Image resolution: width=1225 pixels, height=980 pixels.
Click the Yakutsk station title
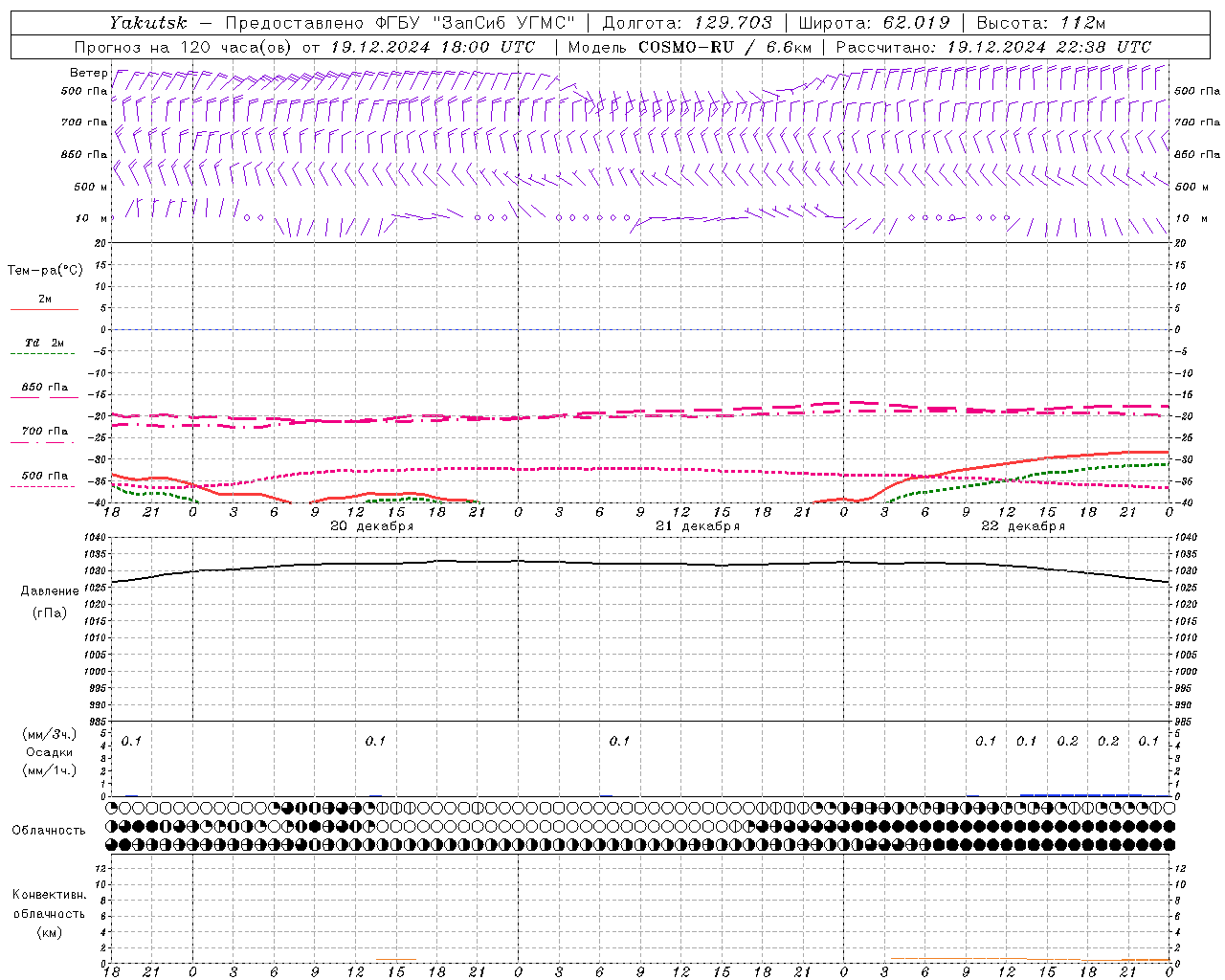(147, 23)
